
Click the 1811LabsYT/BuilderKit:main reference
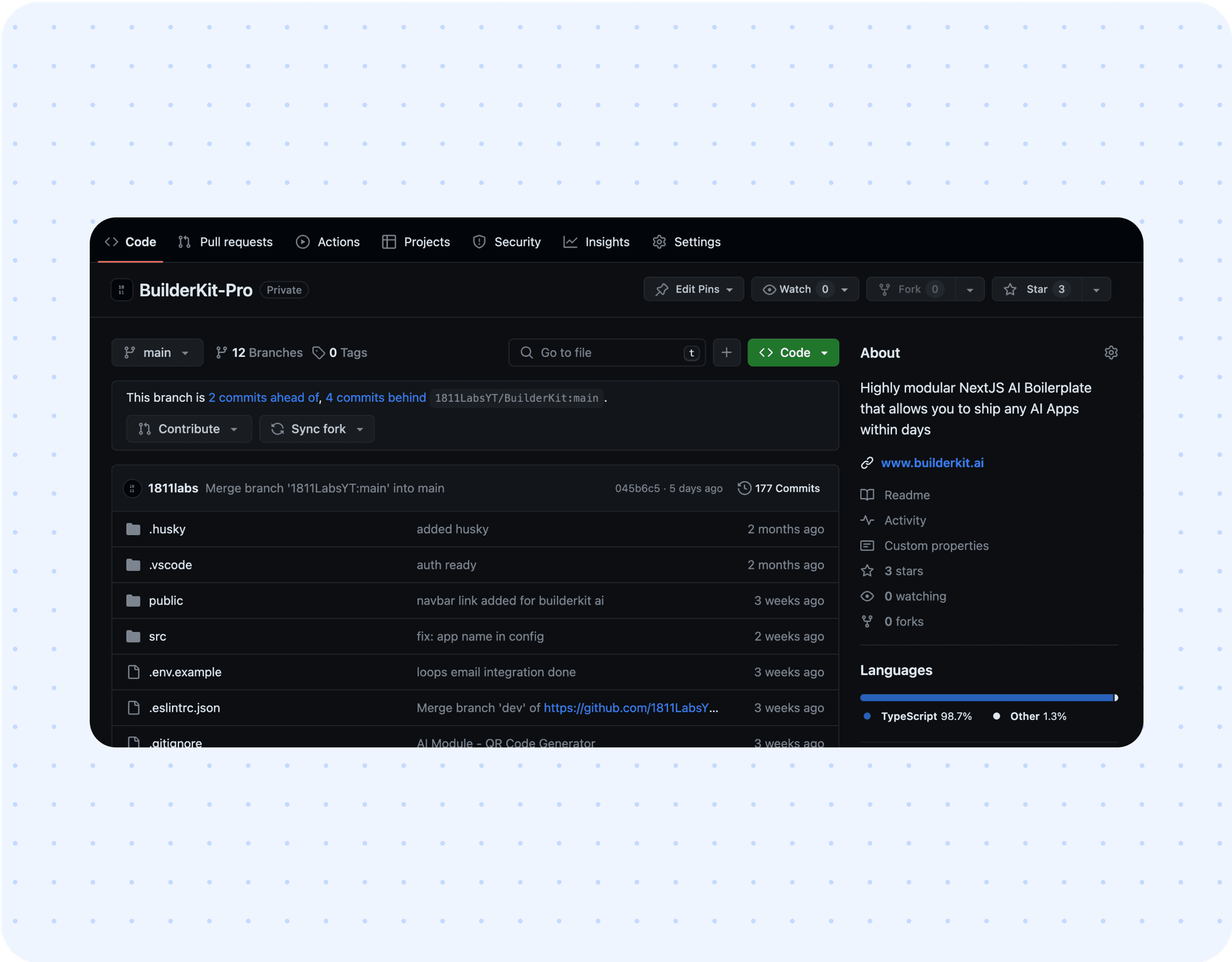click(x=517, y=398)
